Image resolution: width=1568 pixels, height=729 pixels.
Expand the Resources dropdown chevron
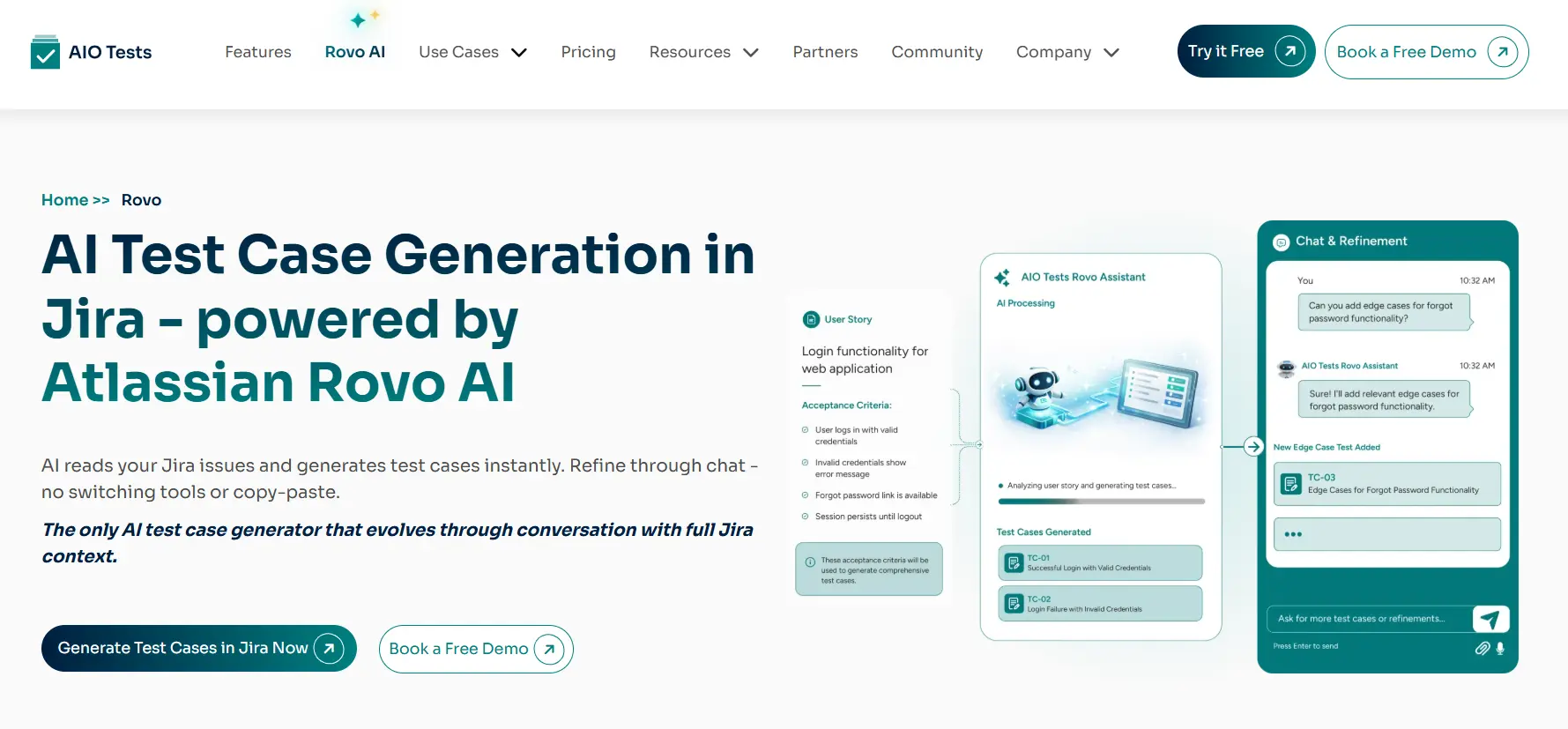coord(751,53)
